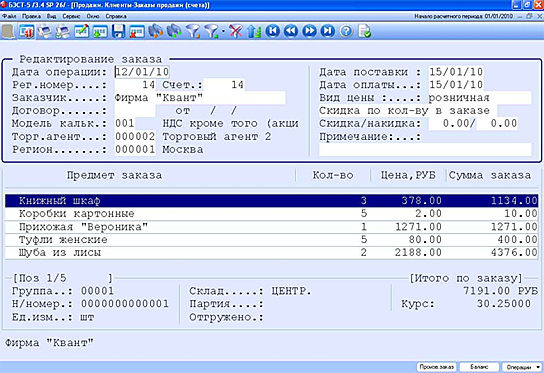The image size is (544, 373).
Task: Click the 1271.00 price cell for Прихожая
Action: [x=418, y=227]
